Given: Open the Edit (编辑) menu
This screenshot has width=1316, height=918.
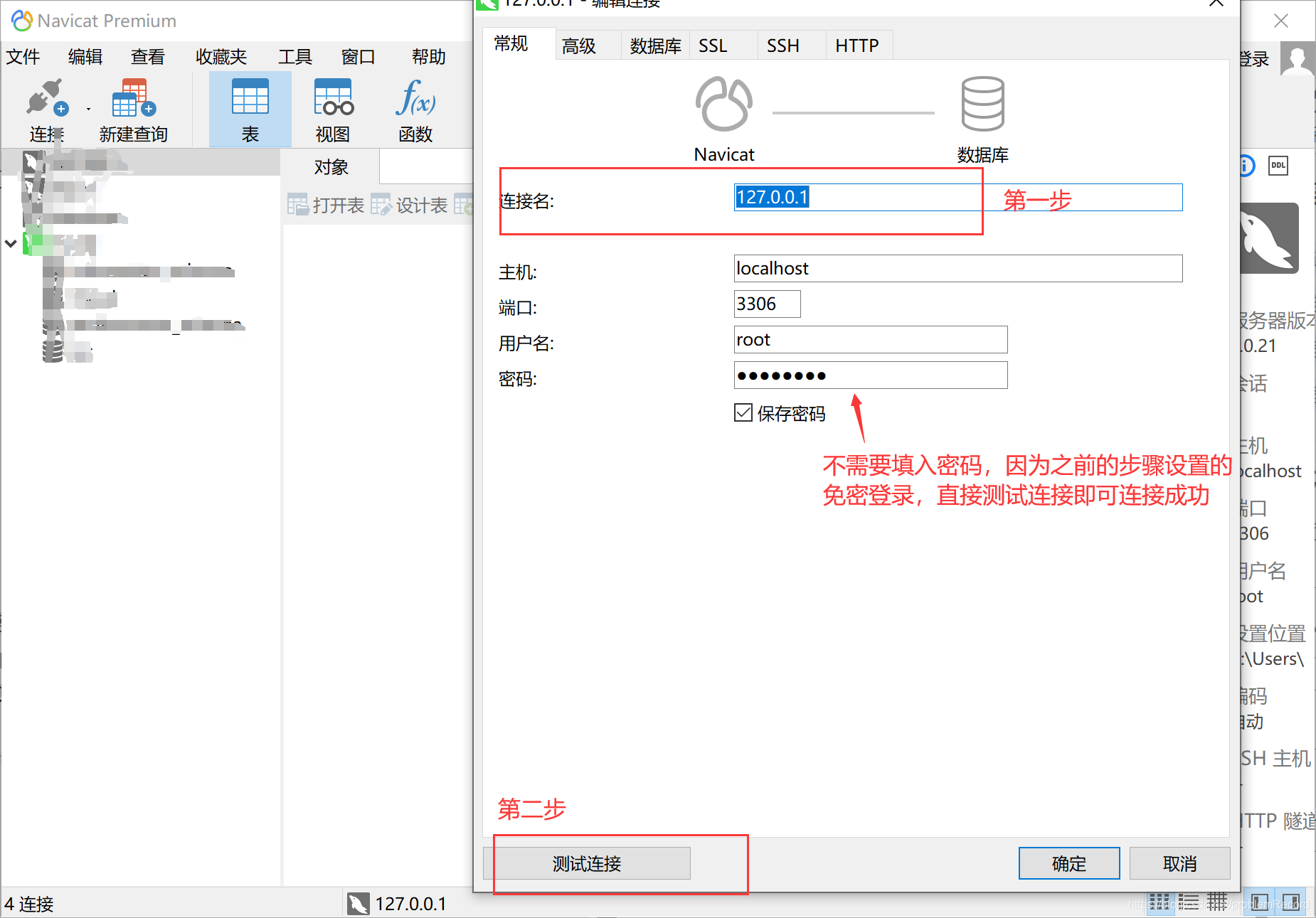Looking at the screenshot, I should pyautogui.click(x=85, y=57).
